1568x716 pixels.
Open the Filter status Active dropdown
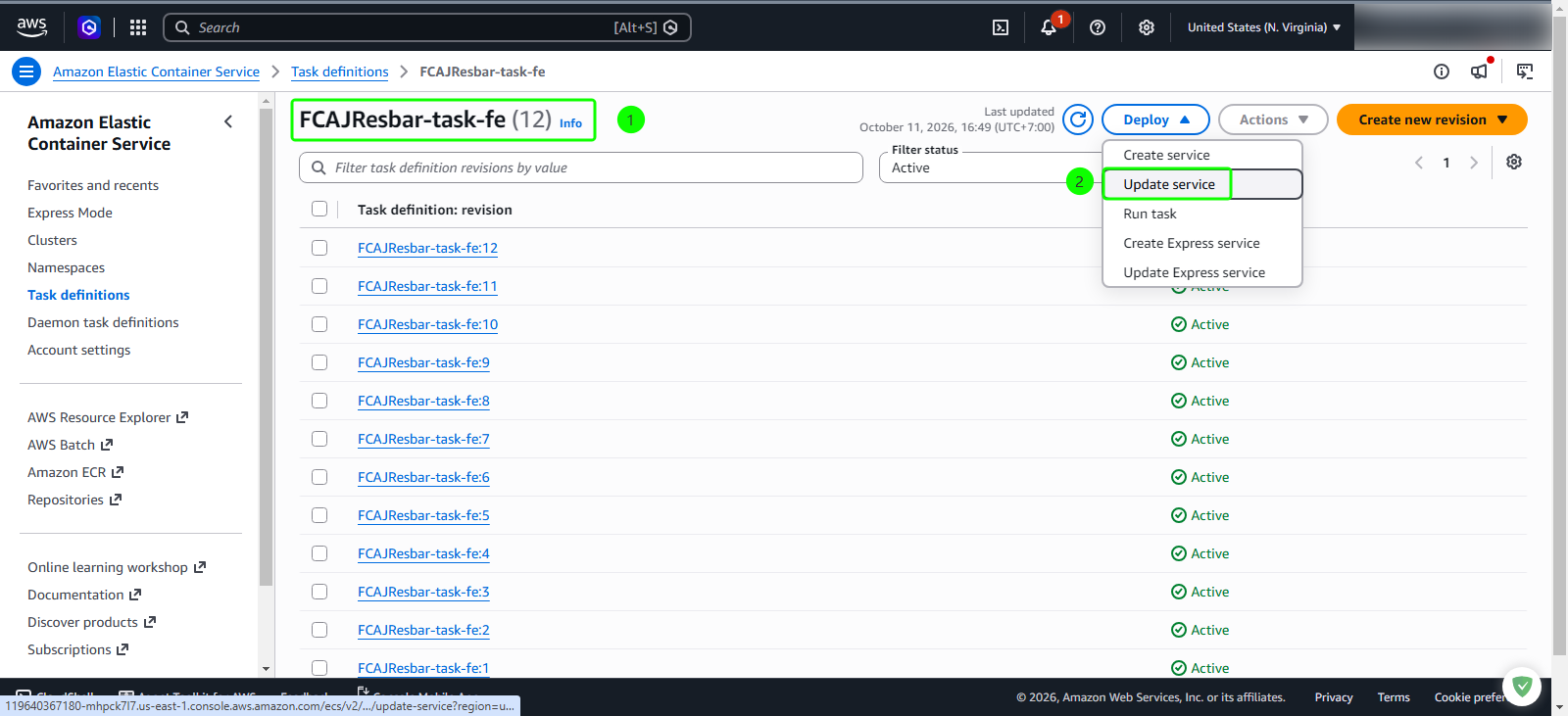click(990, 167)
